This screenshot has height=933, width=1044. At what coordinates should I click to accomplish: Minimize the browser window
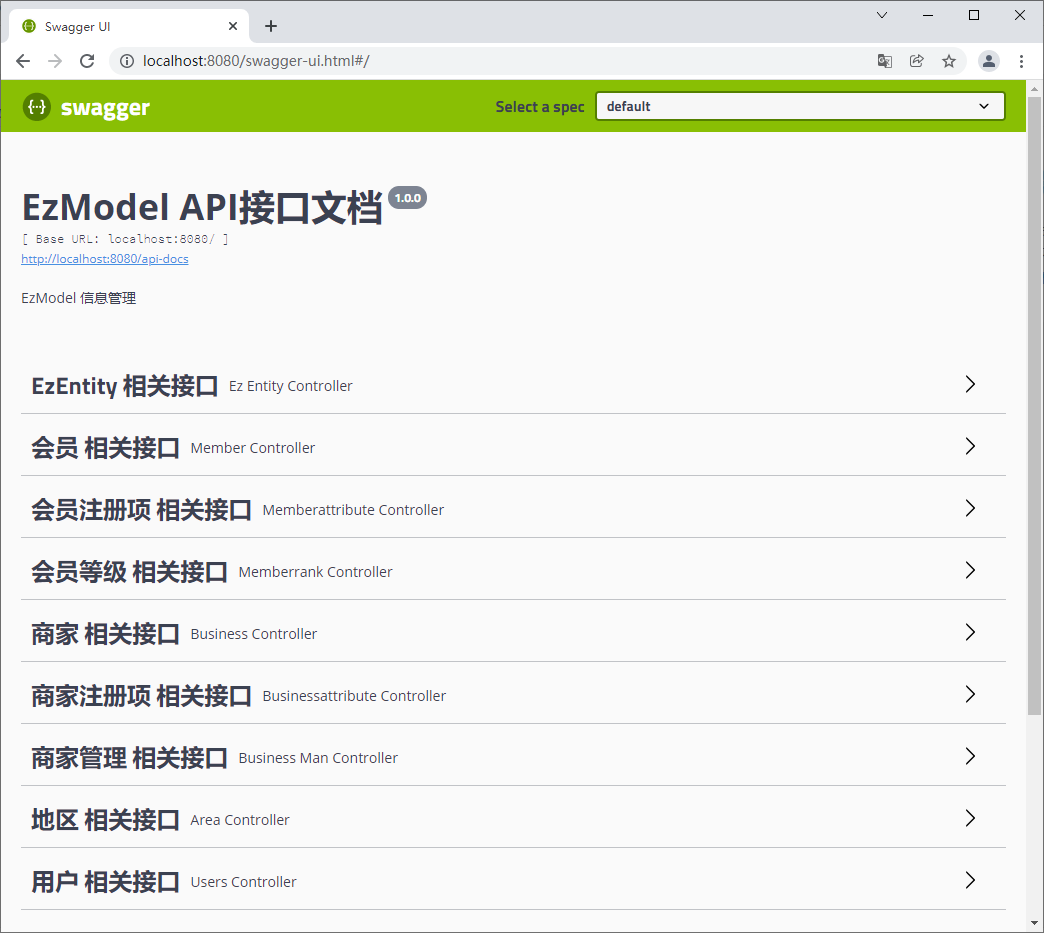tap(927, 15)
